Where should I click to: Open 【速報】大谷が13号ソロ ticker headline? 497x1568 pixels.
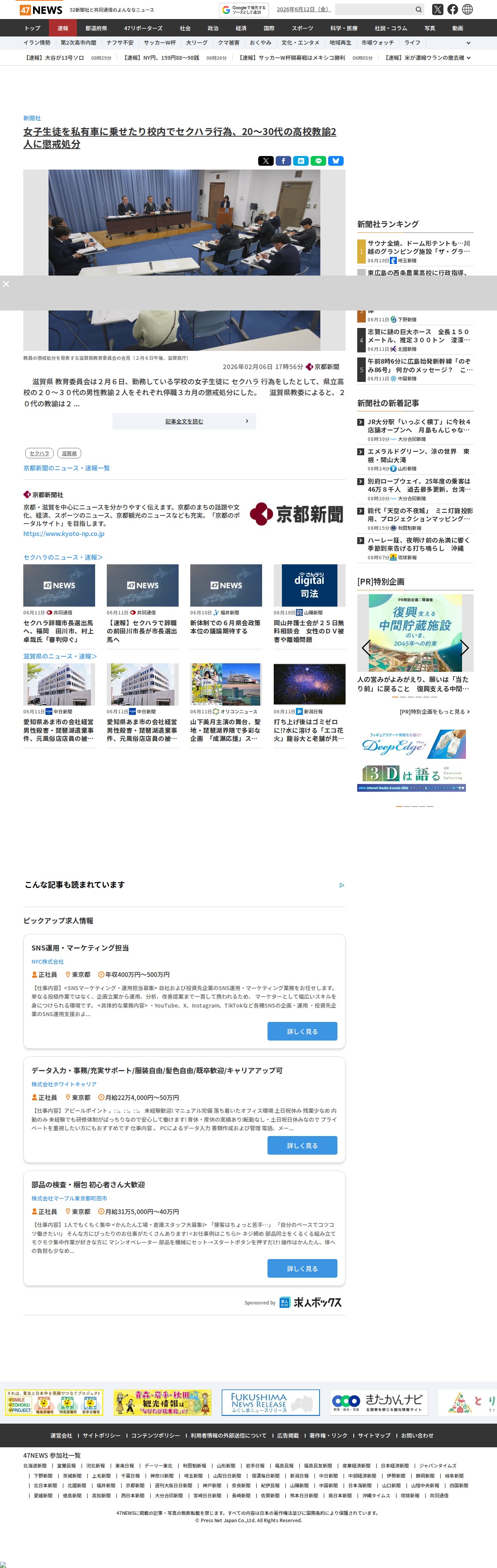(54, 58)
